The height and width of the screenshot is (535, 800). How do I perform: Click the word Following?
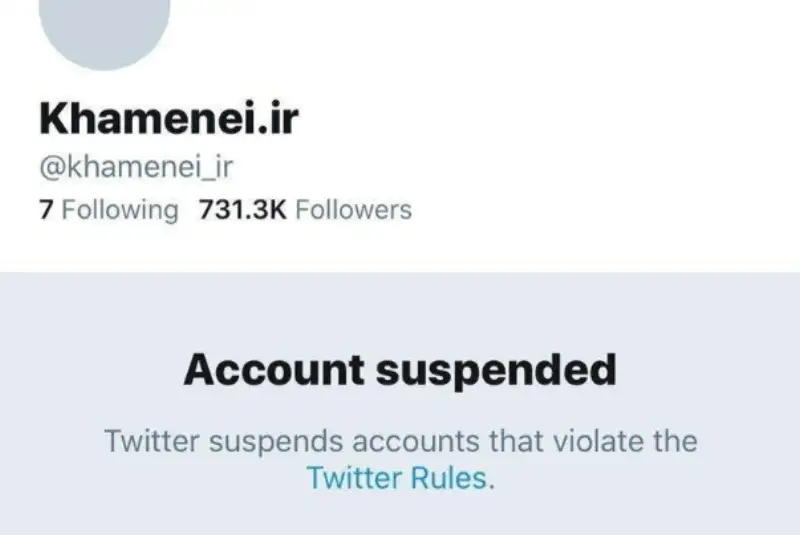(120, 210)
